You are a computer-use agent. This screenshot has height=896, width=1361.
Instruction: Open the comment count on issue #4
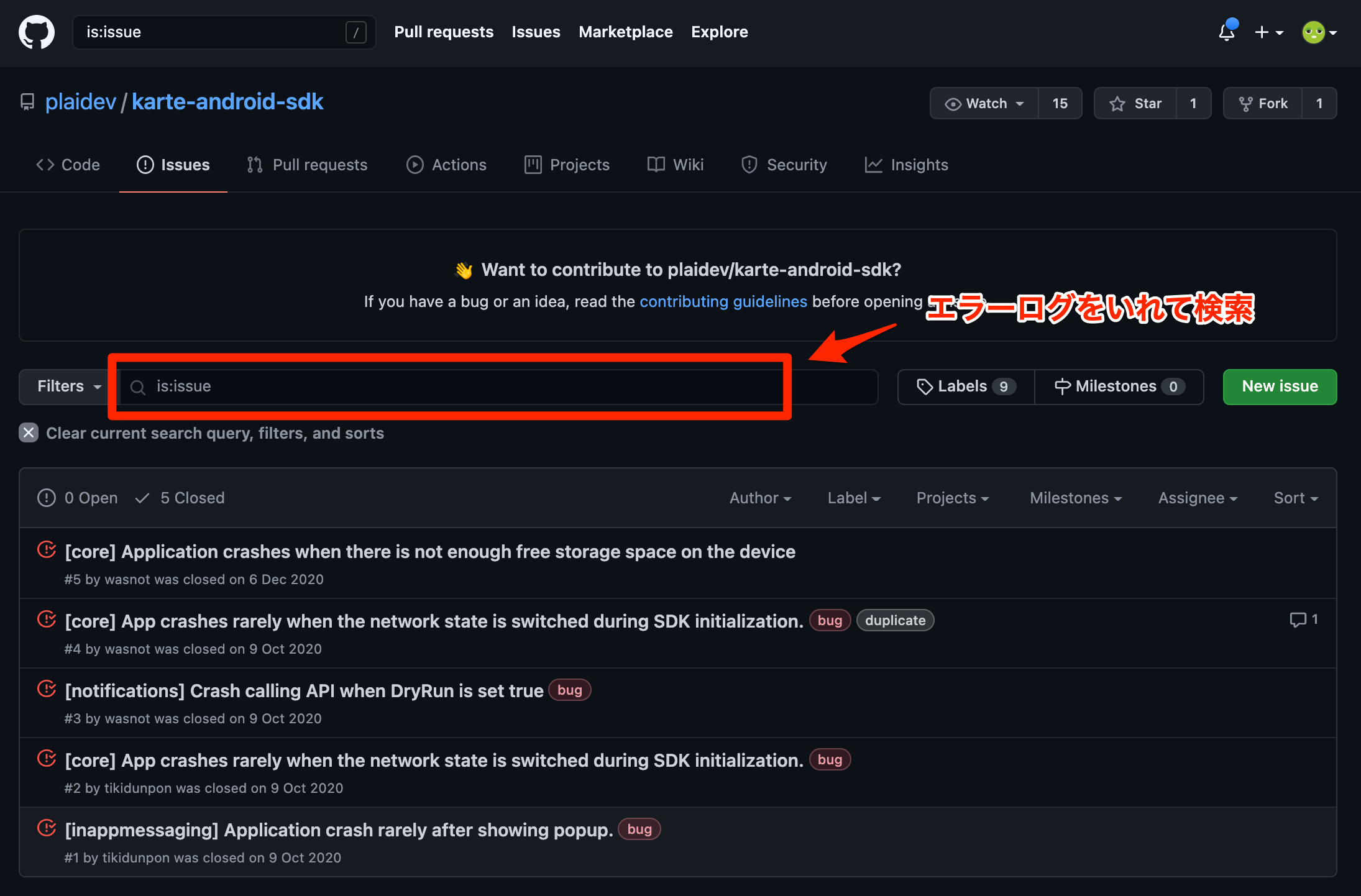(x=1304, y=619)
